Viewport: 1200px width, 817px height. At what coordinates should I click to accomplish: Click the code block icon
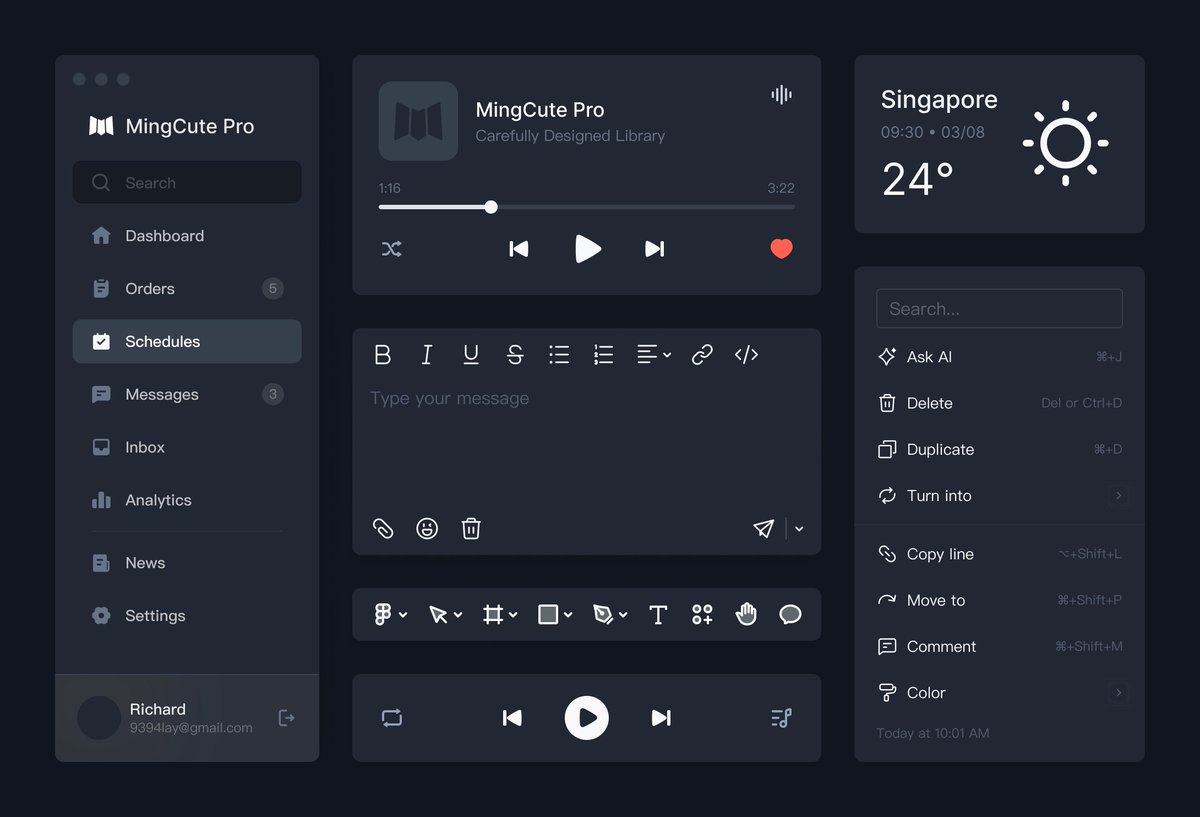click(746, 354)
